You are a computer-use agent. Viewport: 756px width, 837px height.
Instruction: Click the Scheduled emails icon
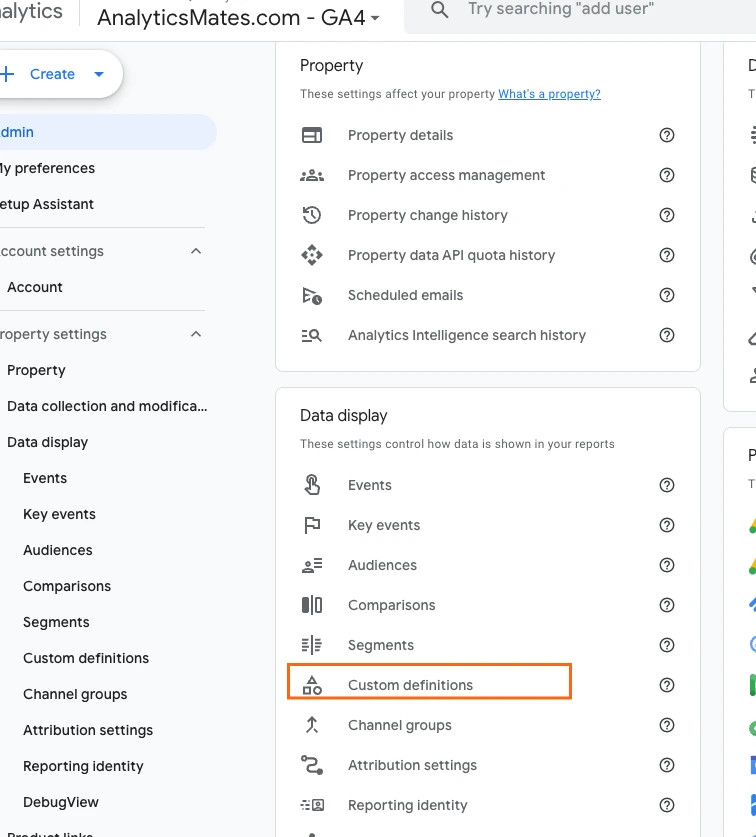click(312, 295)
